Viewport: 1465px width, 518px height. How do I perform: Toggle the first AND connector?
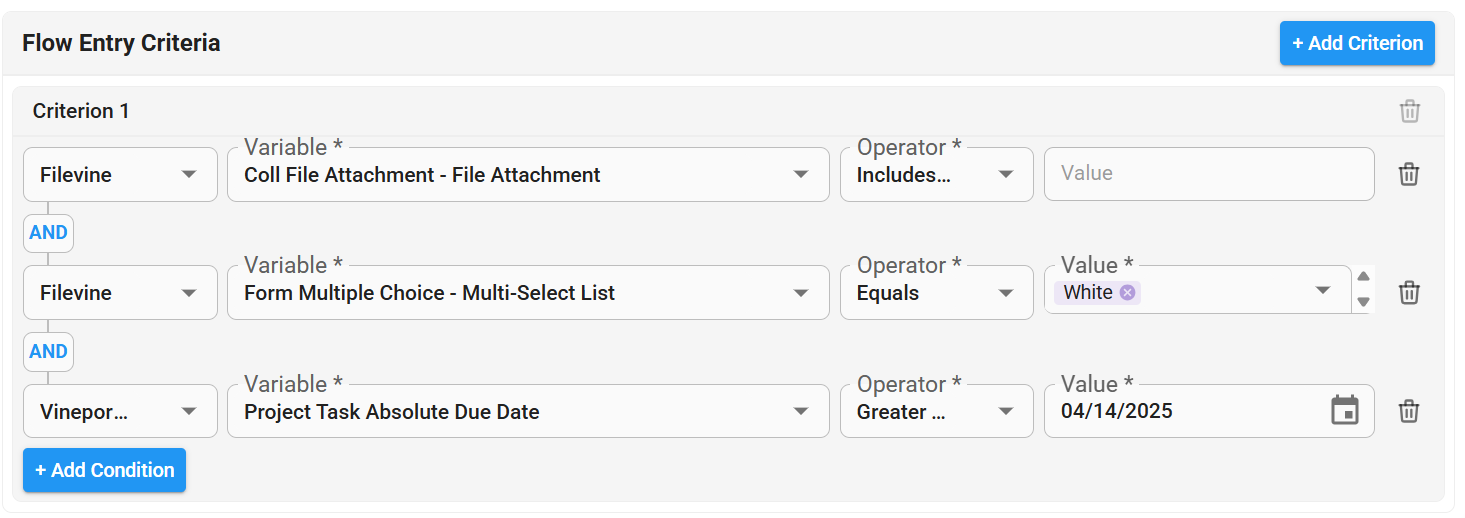pyautogui.click(x=48, y=233)
